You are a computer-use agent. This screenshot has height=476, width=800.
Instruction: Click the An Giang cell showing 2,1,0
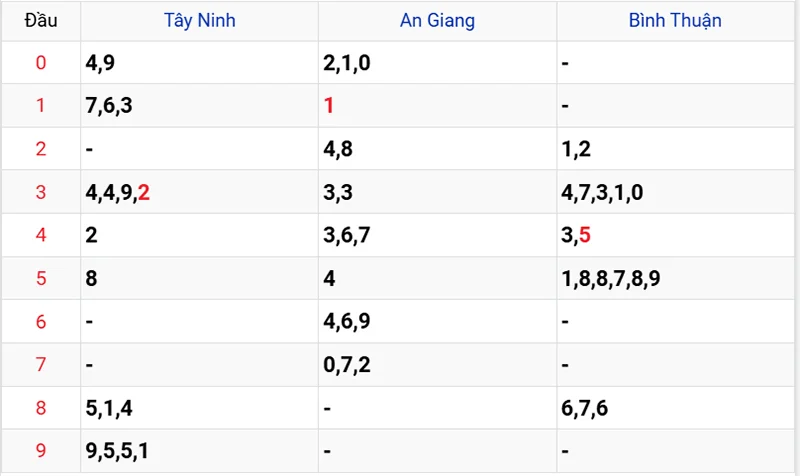tap(347, 63)
